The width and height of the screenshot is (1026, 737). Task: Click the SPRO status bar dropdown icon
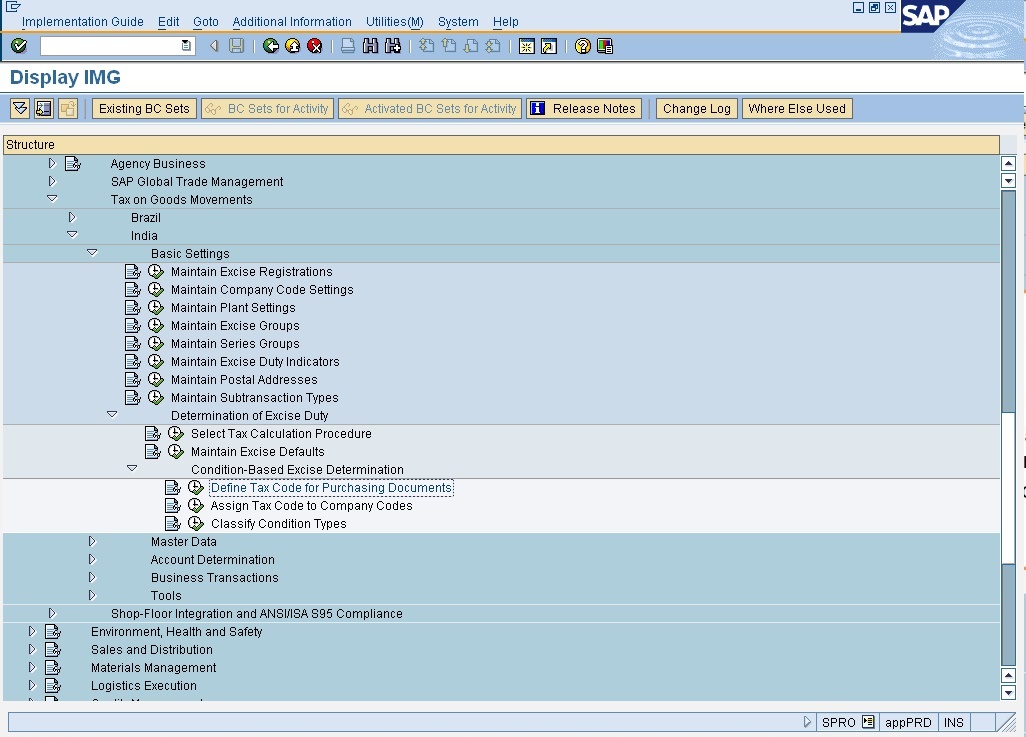868,722
